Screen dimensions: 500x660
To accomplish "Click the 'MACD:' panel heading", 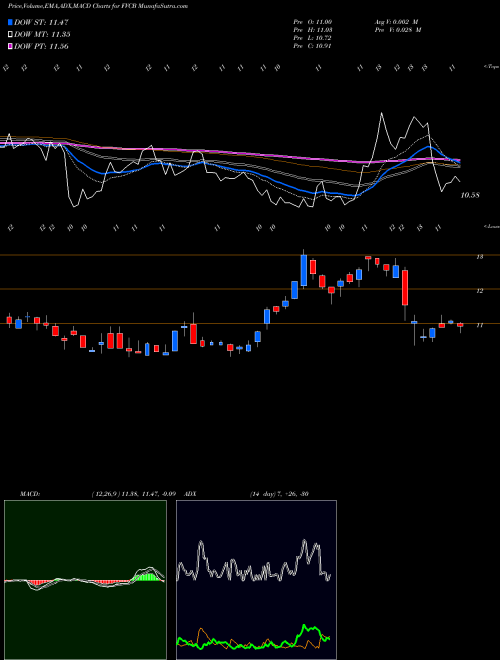I will [29, 494].
